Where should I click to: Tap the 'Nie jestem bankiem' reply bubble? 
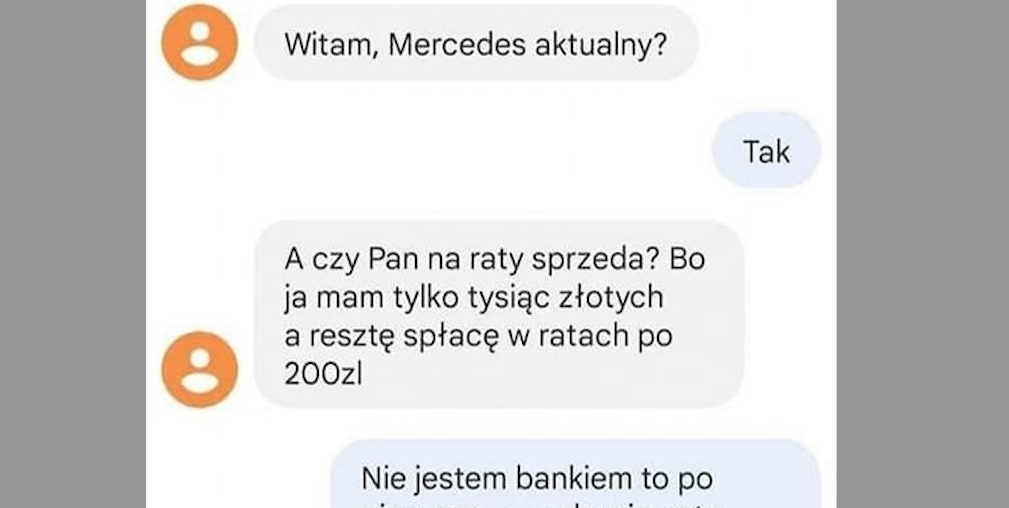tap(576, 474)
